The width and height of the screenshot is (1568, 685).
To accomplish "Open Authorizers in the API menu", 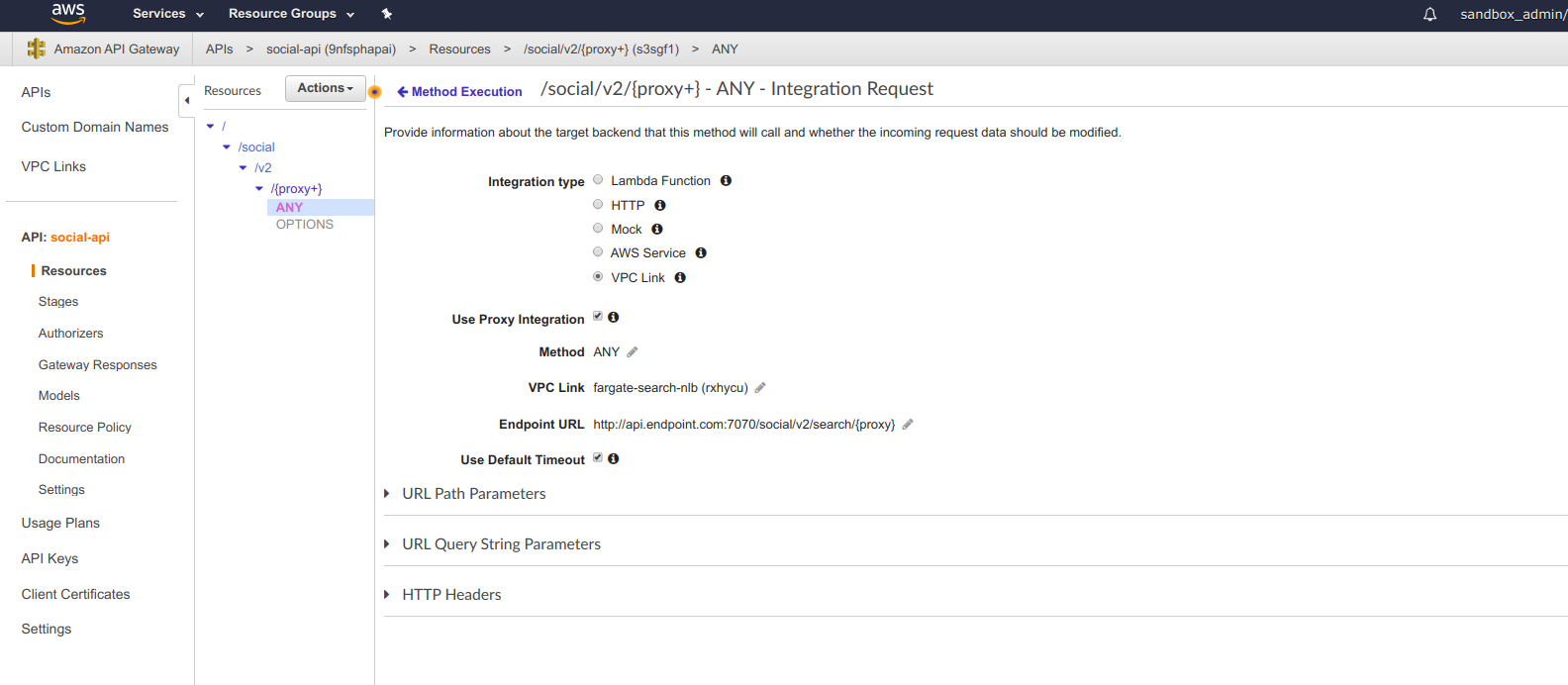I will [x=70, y=334].
